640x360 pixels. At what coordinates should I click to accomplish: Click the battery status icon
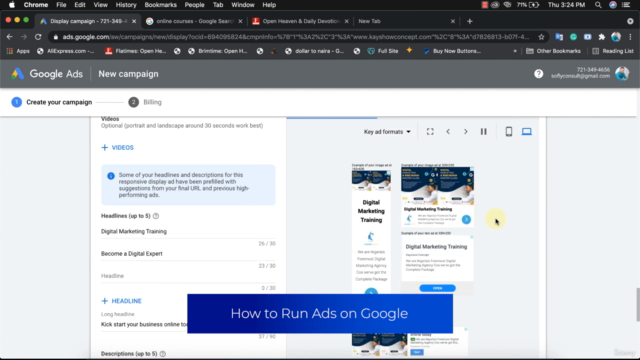[x=534, y=5]
